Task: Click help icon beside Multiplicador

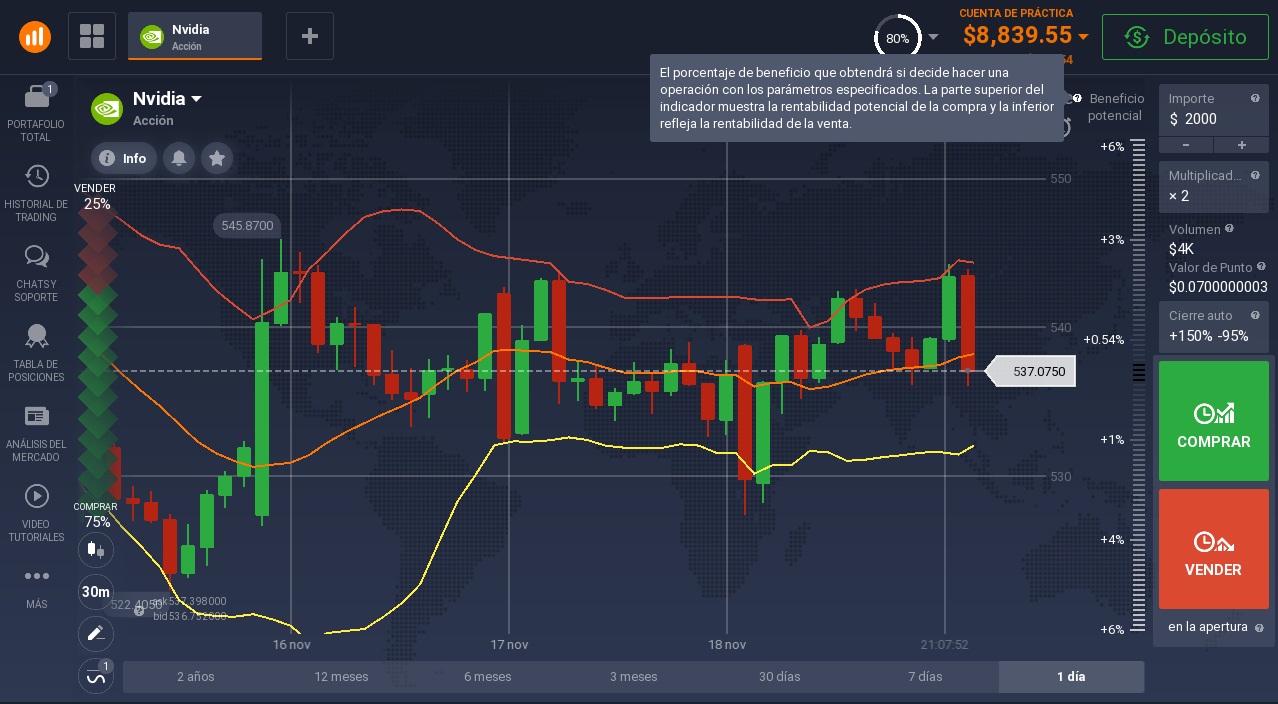Action: point(1255,175)
